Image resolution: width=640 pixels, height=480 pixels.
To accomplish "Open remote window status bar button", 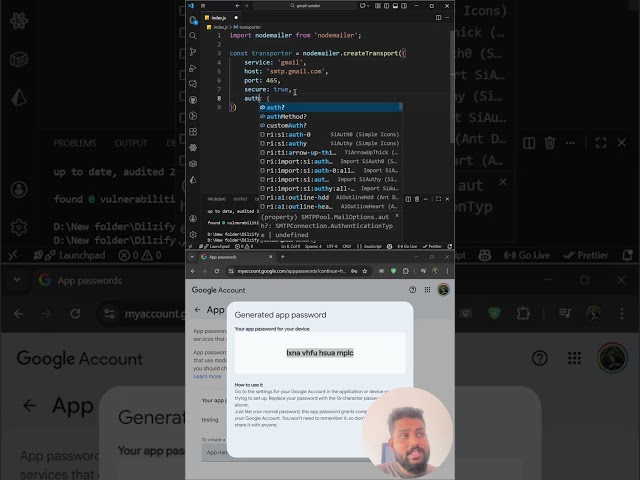I will (190, 247).
